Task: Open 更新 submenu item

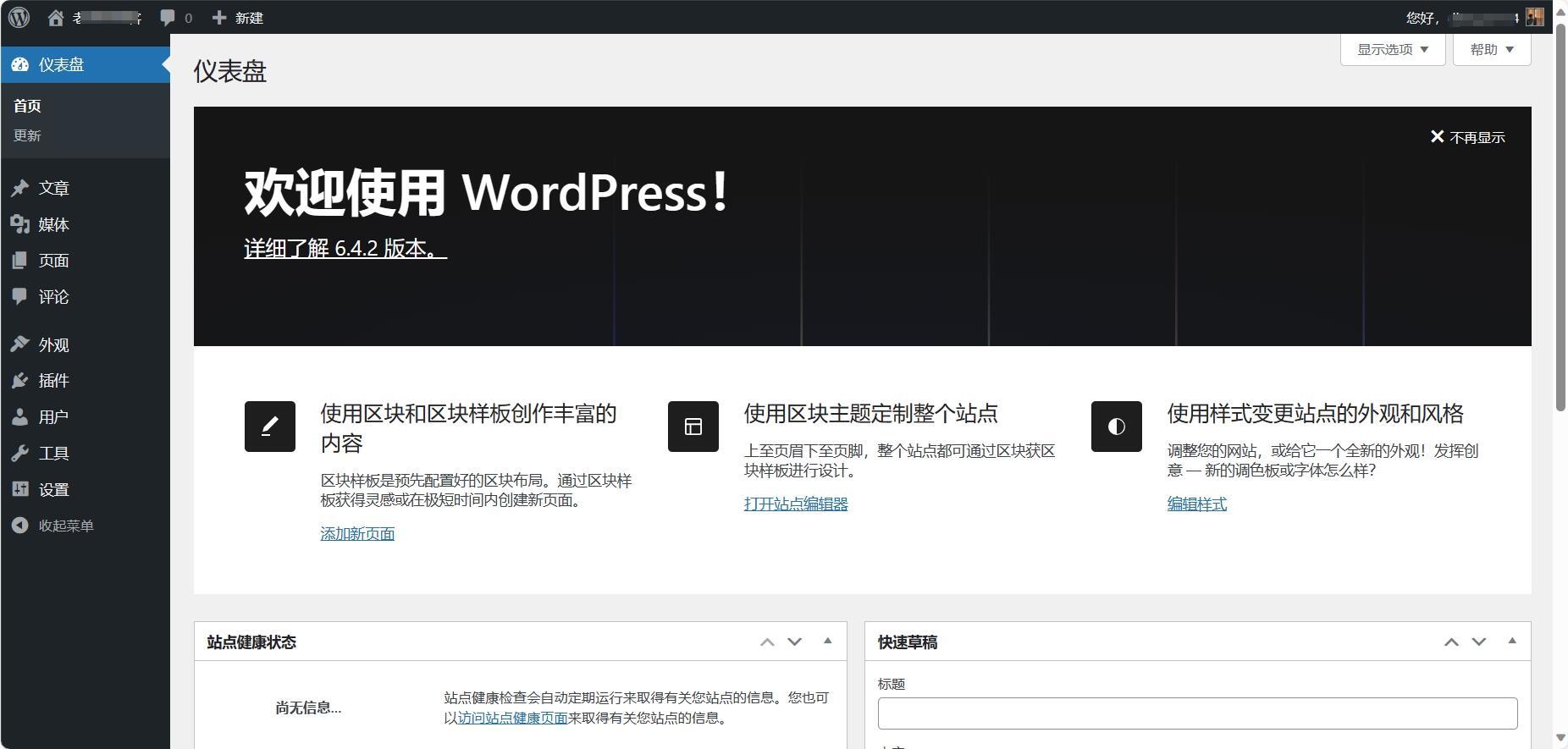Action: coord(27,135)
